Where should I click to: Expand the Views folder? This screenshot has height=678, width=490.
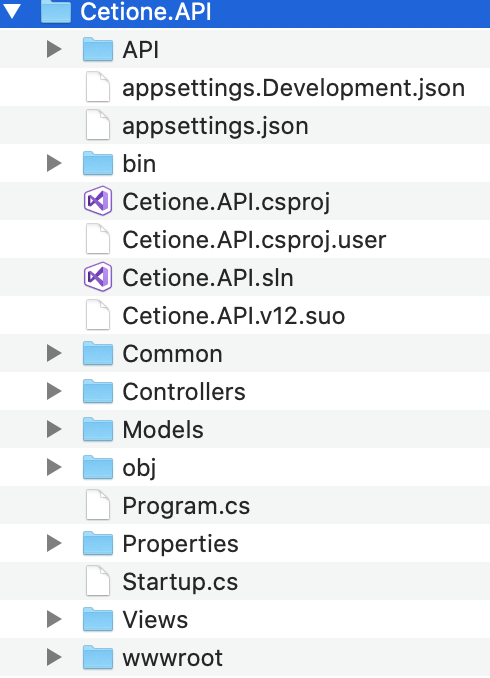(x=54, y=619)
